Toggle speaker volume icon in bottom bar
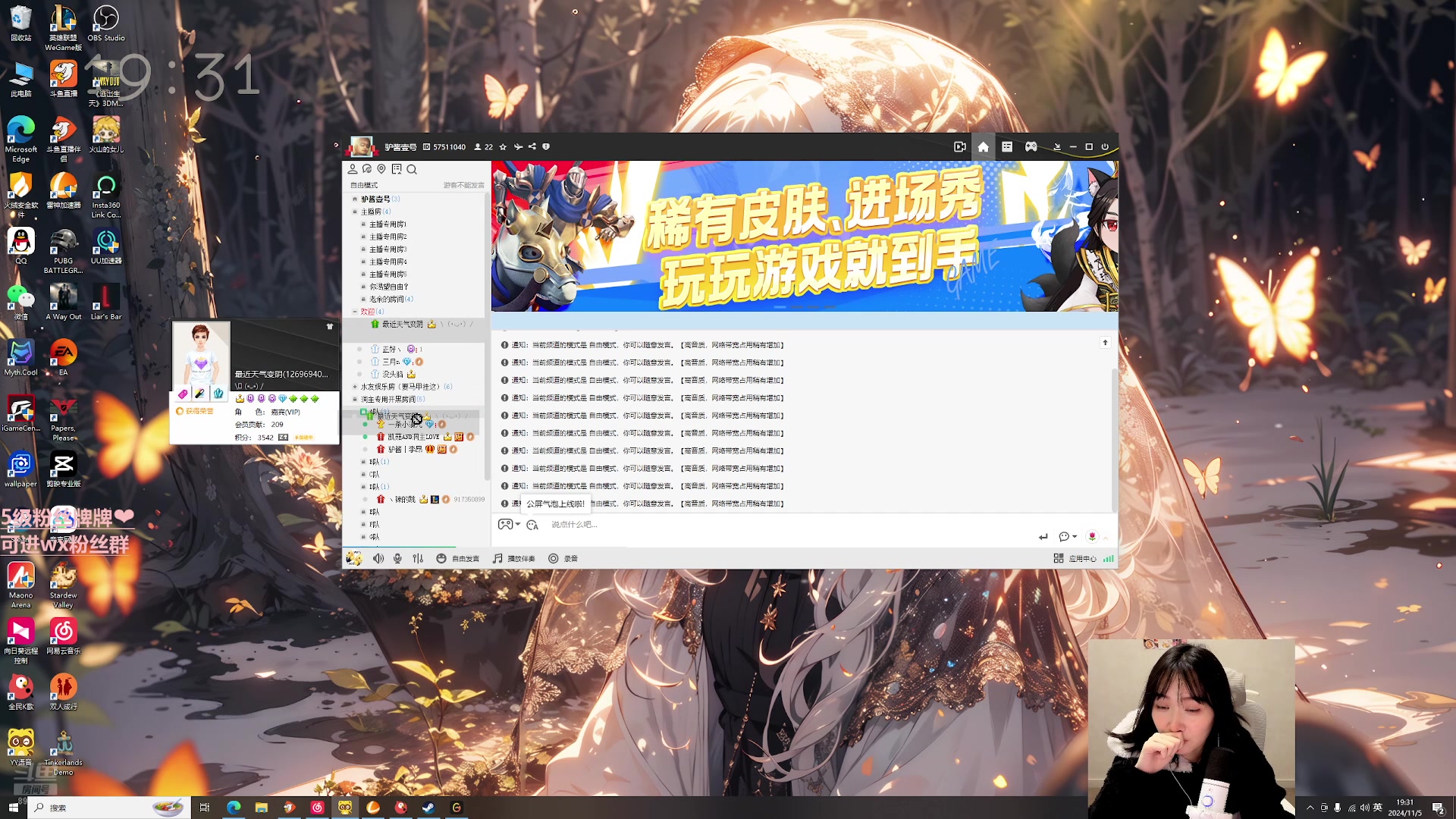Screen dimensions: 1456x819 tap(378, 559)
